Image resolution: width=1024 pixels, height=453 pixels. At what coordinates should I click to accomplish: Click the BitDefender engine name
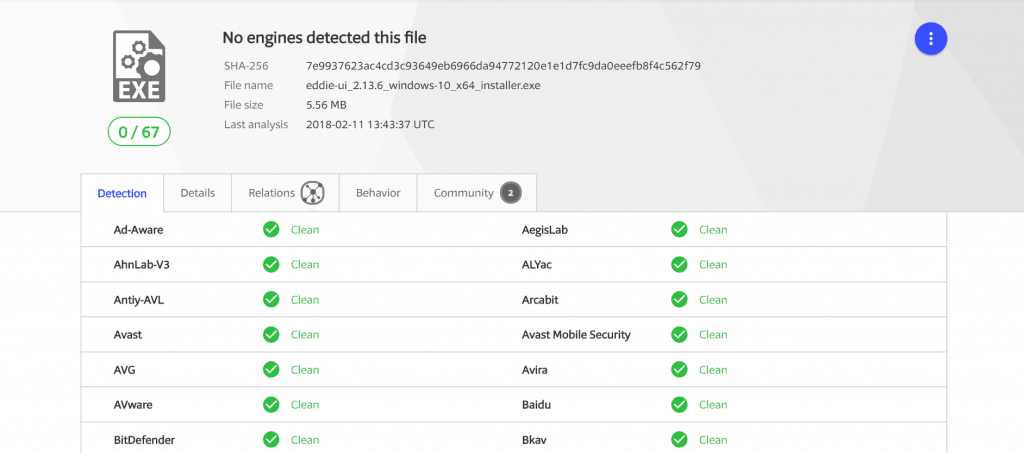[144, 439]
